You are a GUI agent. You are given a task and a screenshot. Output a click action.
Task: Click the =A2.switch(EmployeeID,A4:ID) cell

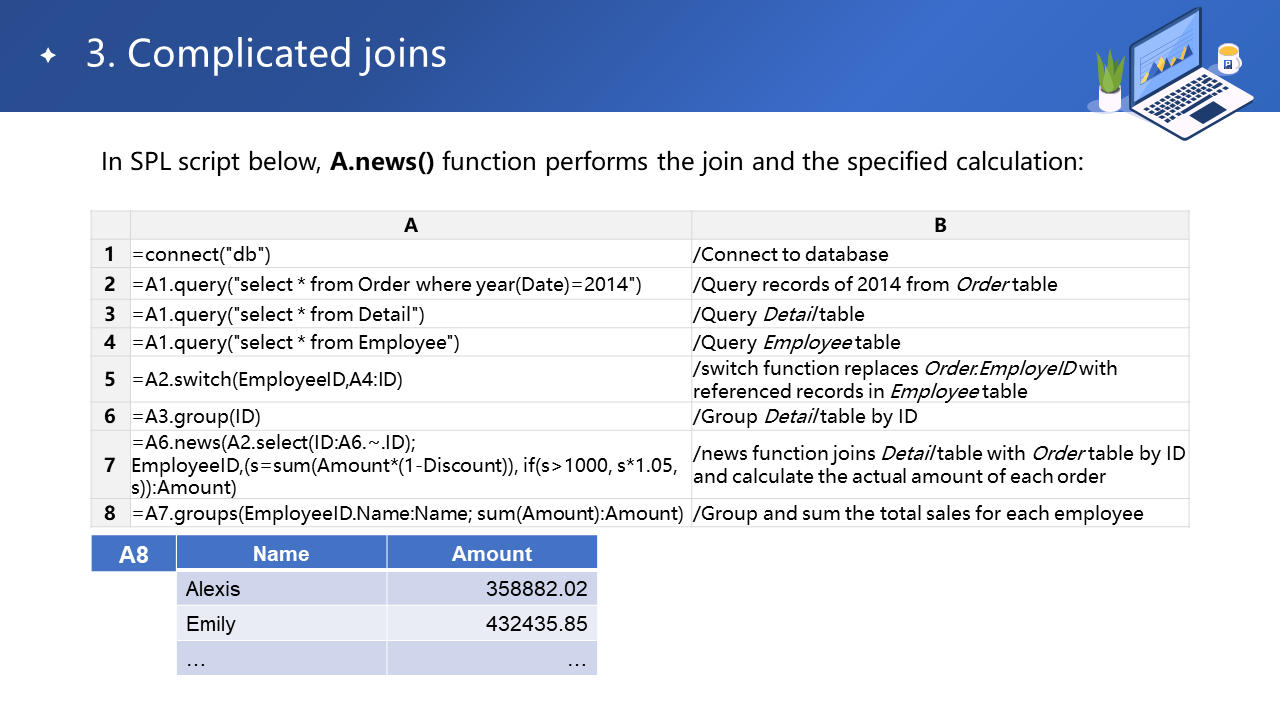410,380
